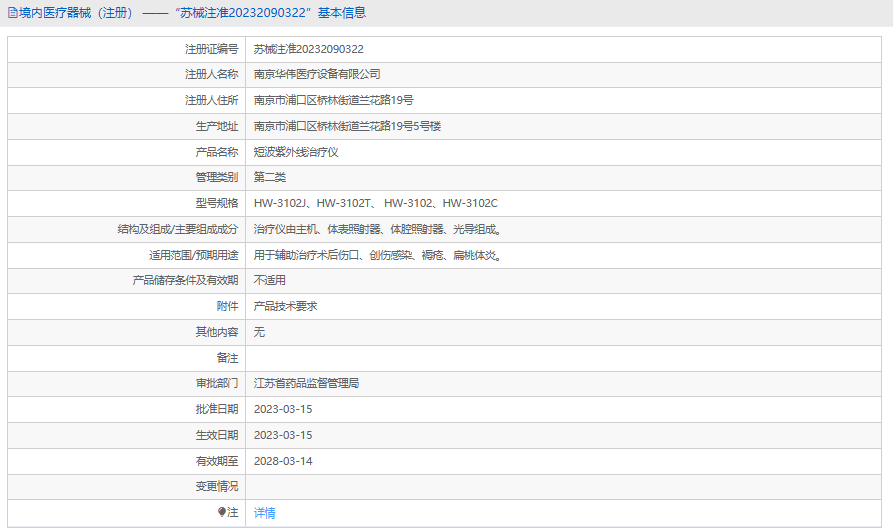Click the 产品储存条件及有效期 label

(x=185, y=280)
